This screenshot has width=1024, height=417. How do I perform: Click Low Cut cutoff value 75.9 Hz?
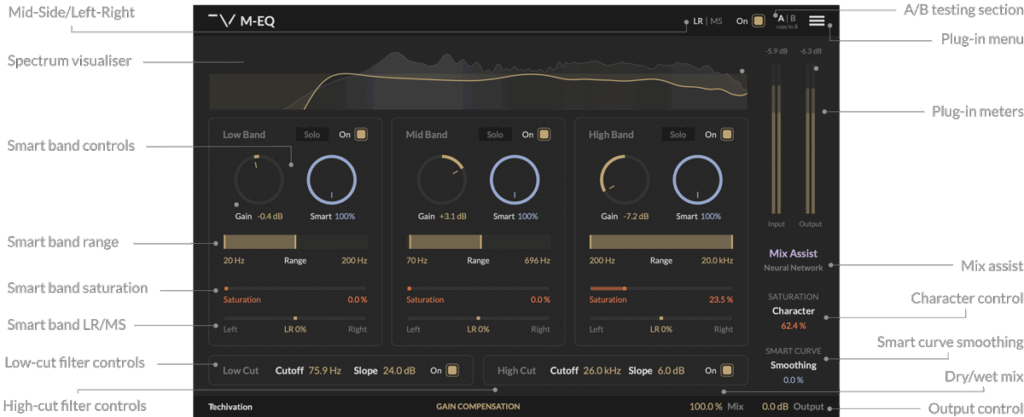(325, 371)
